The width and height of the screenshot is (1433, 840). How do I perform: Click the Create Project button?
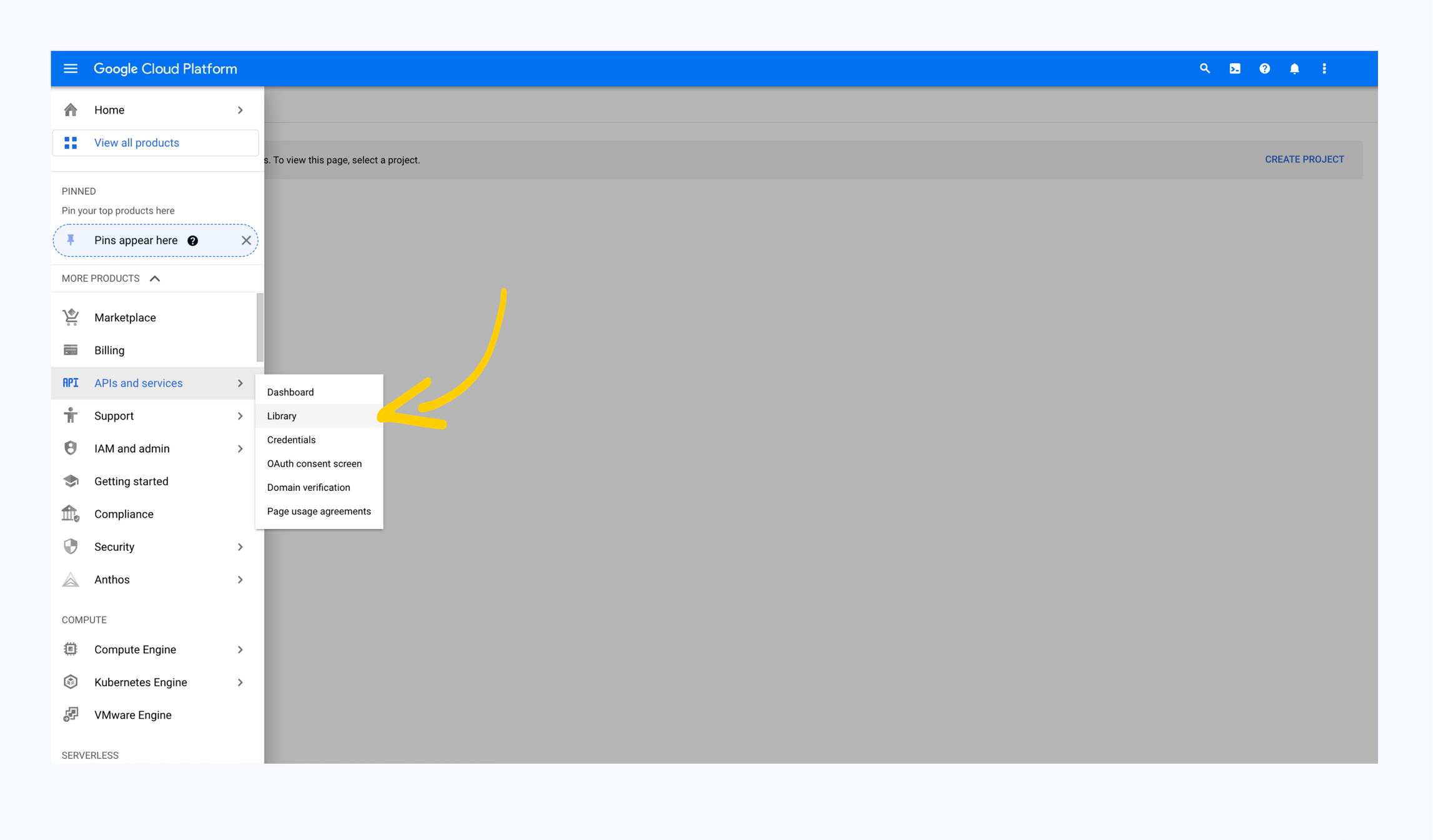(x=1304, y=159)
